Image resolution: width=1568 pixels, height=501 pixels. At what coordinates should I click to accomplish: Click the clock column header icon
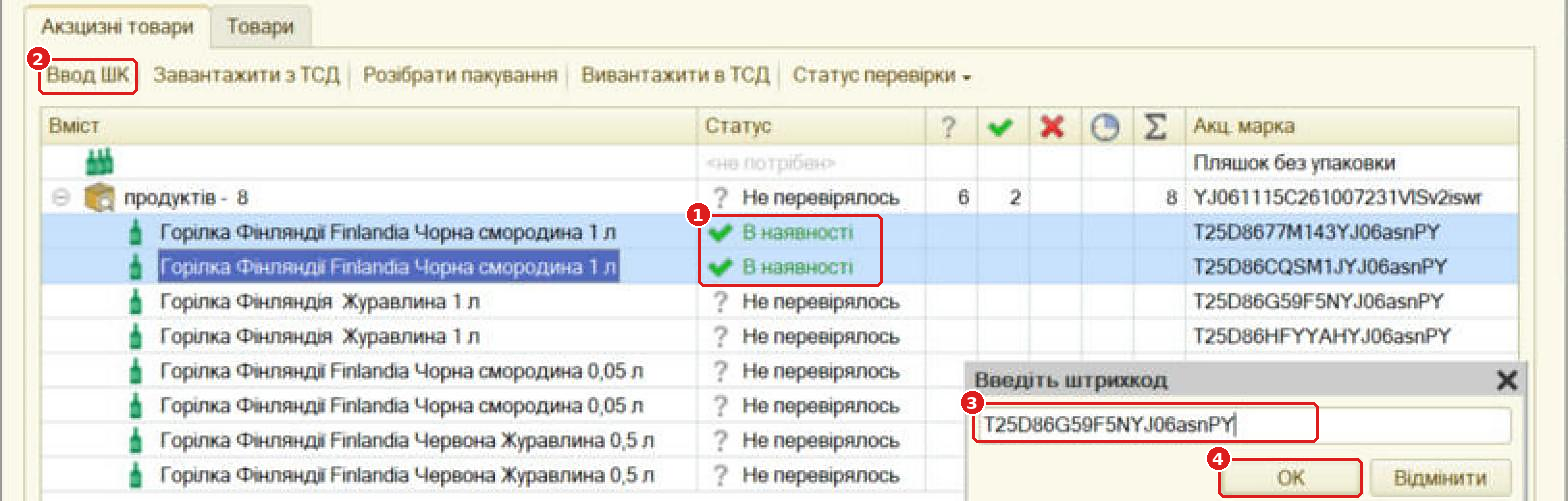point(1104,127)
